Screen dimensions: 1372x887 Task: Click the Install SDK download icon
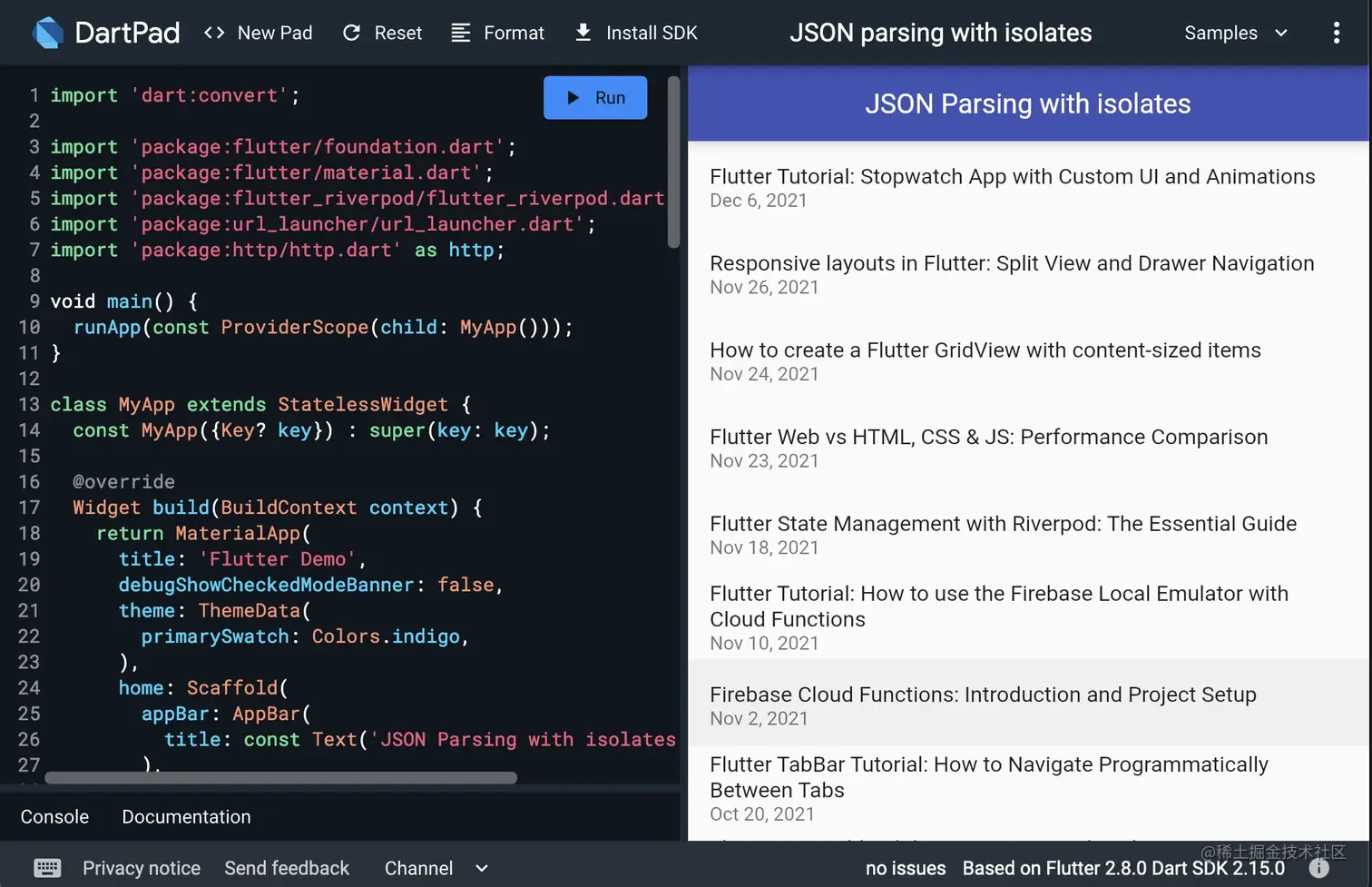583,33
